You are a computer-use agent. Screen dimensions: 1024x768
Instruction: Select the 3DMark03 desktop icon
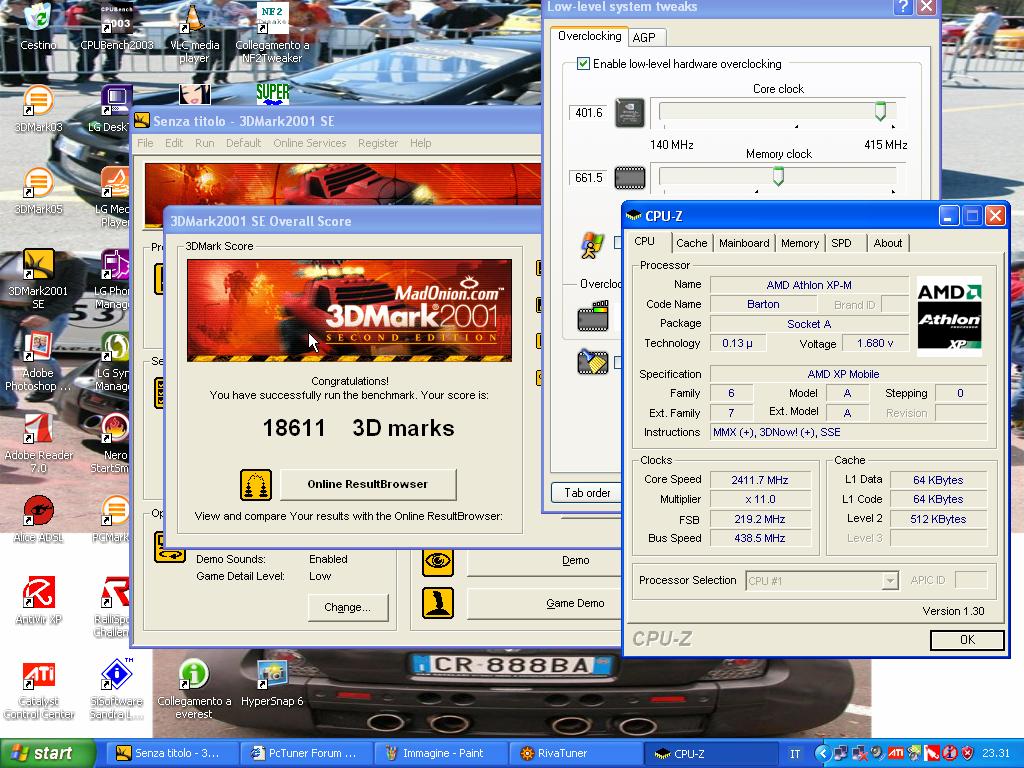(38, 108)
